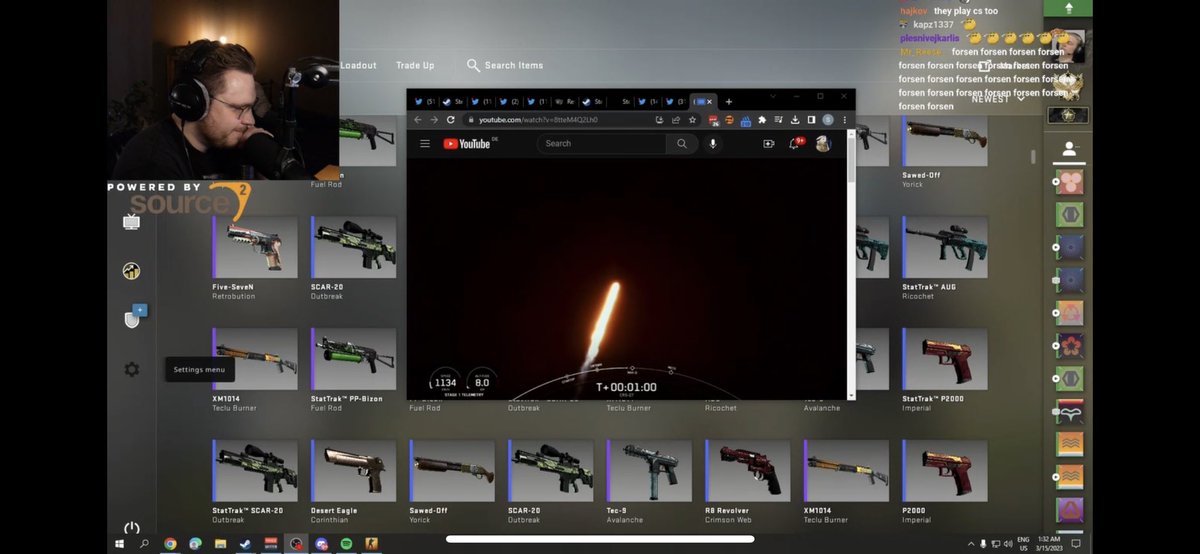Click the YouTube video player area

click(627, 278)
